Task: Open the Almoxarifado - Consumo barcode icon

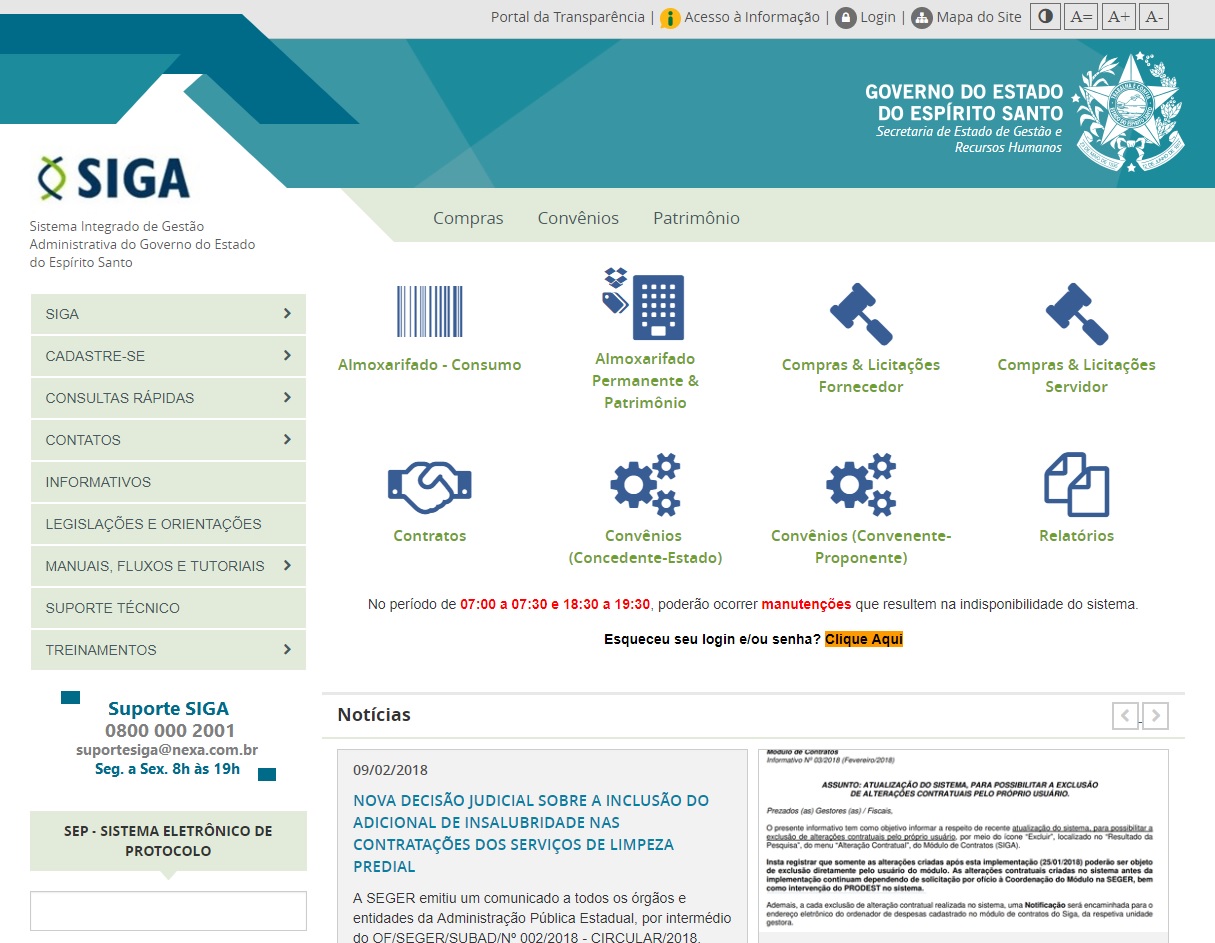Action: click(430, 311)
